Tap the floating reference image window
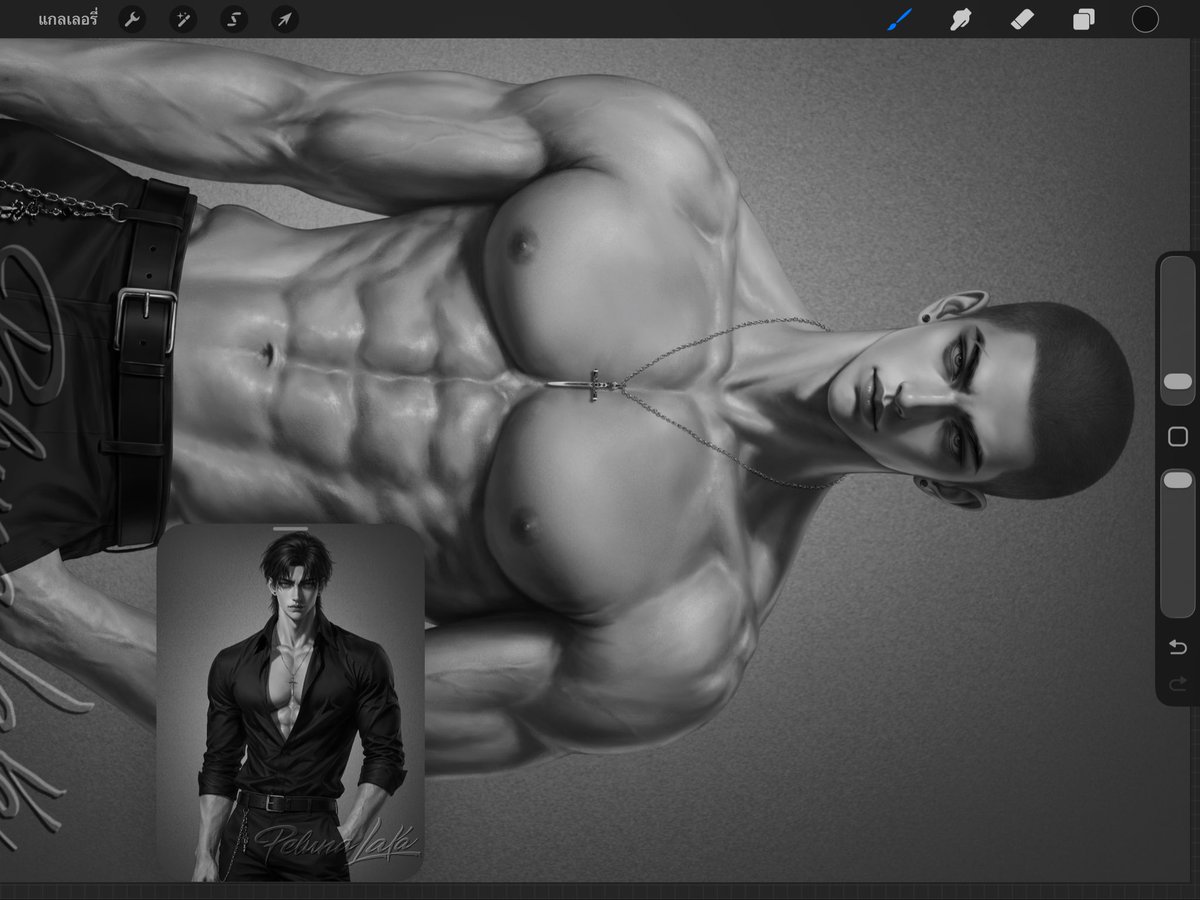Viewport: 1200px width, 900px height. click(x=291, y=702)
